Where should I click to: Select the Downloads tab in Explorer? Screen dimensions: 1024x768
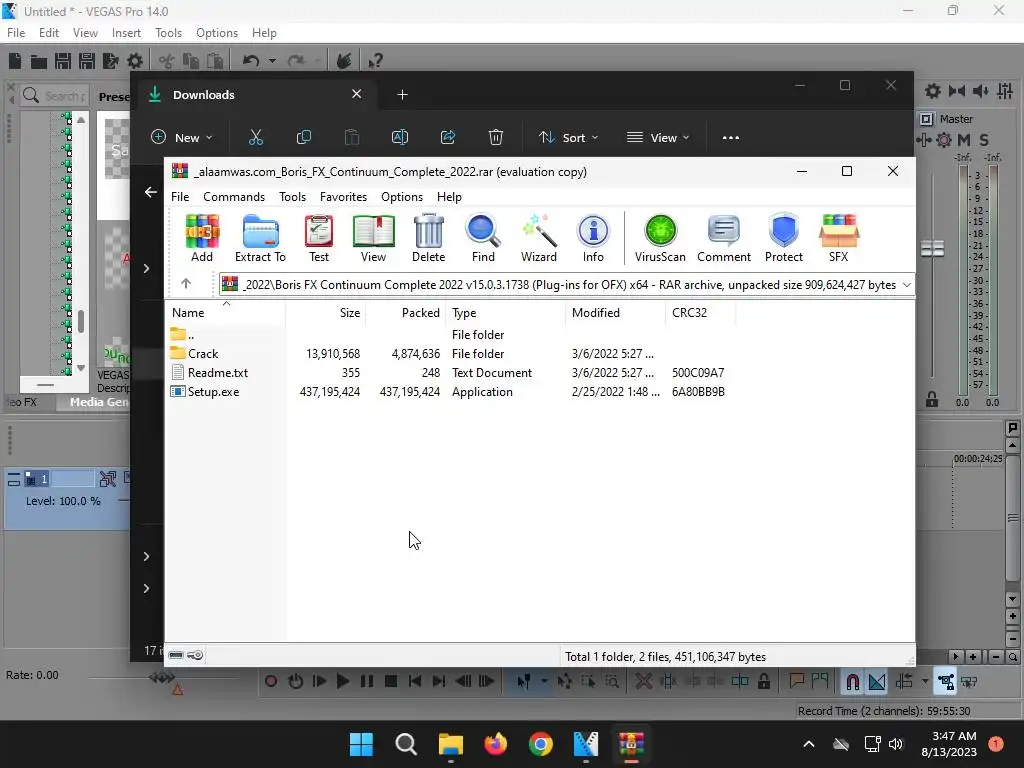[255, 95]
